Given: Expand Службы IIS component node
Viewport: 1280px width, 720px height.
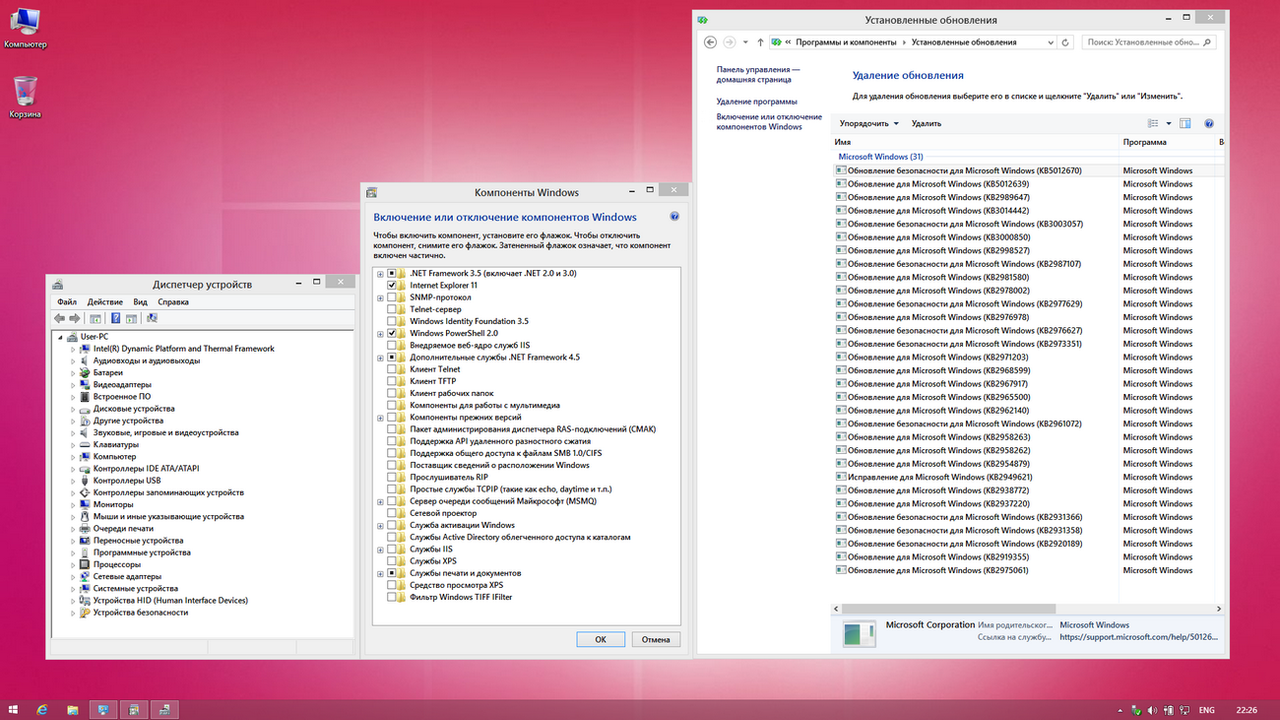Looking at the screenshot, I should 380,549.
